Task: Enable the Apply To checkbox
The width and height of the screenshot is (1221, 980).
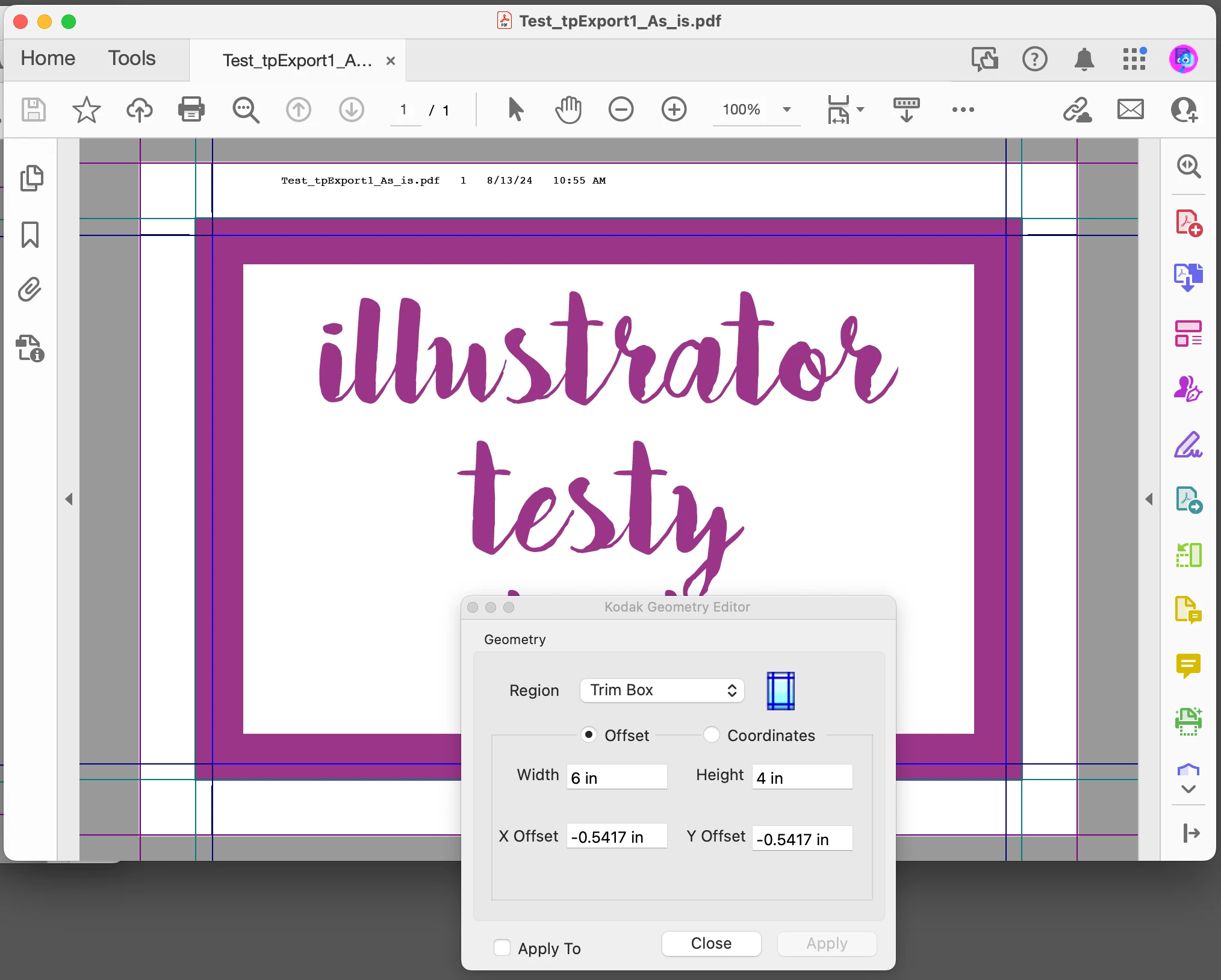Action: [502, 947]
